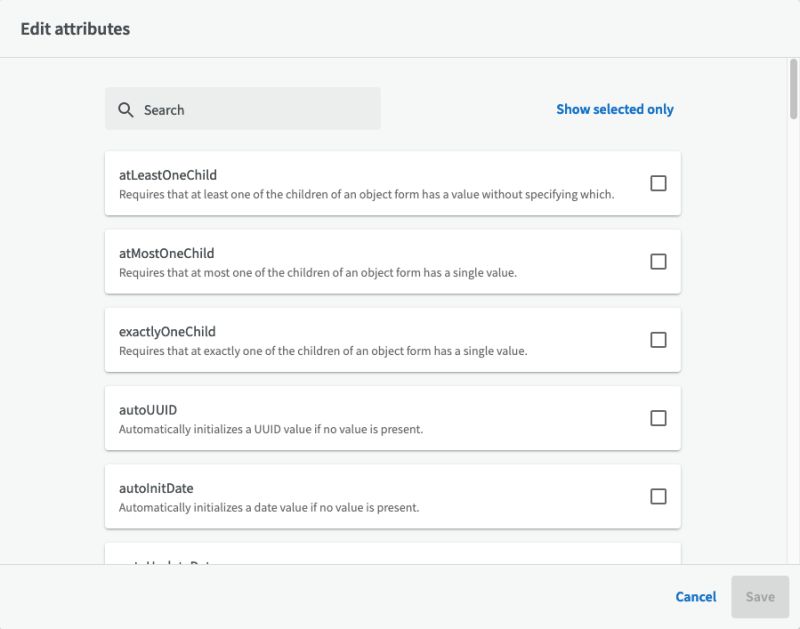Image resolution: width=800 pixels, height=629 pixels.
Task: Select the autoInitDate checkbox
Action: (x=658, y=496)
